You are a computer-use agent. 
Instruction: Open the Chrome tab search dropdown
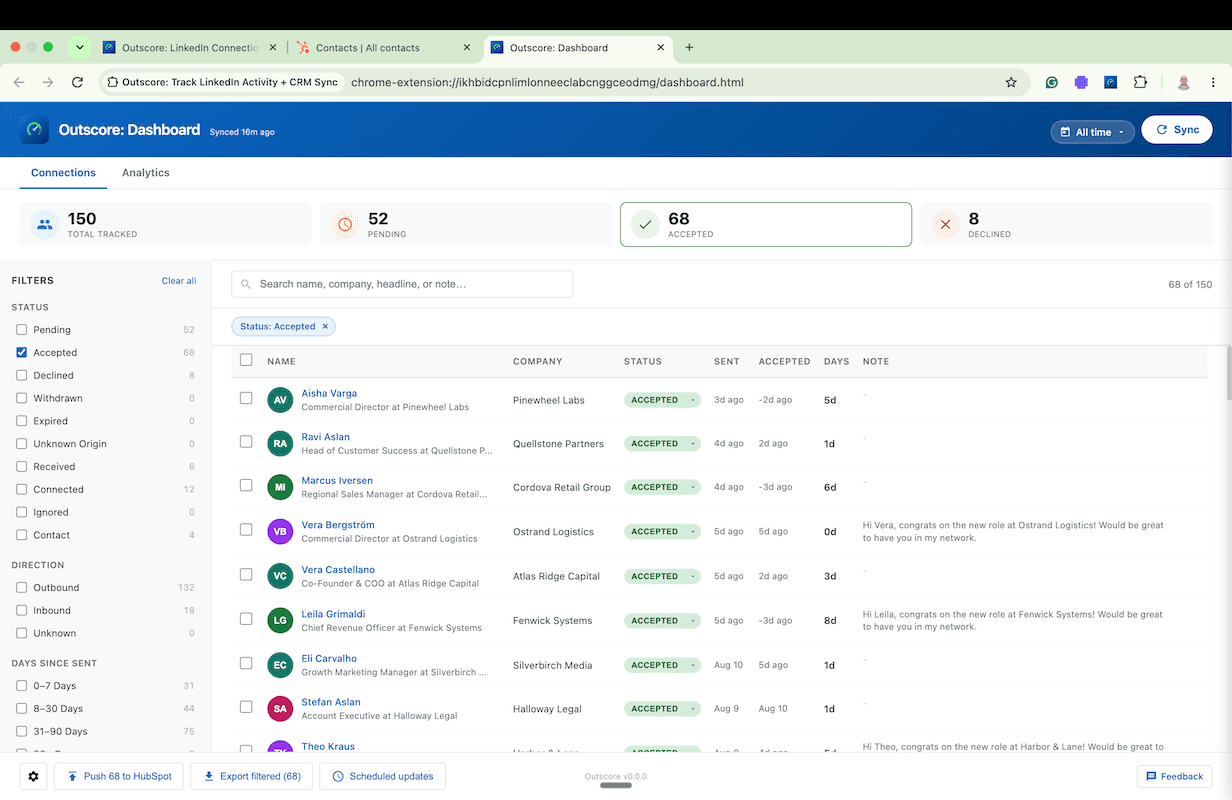tap(80, 47)
